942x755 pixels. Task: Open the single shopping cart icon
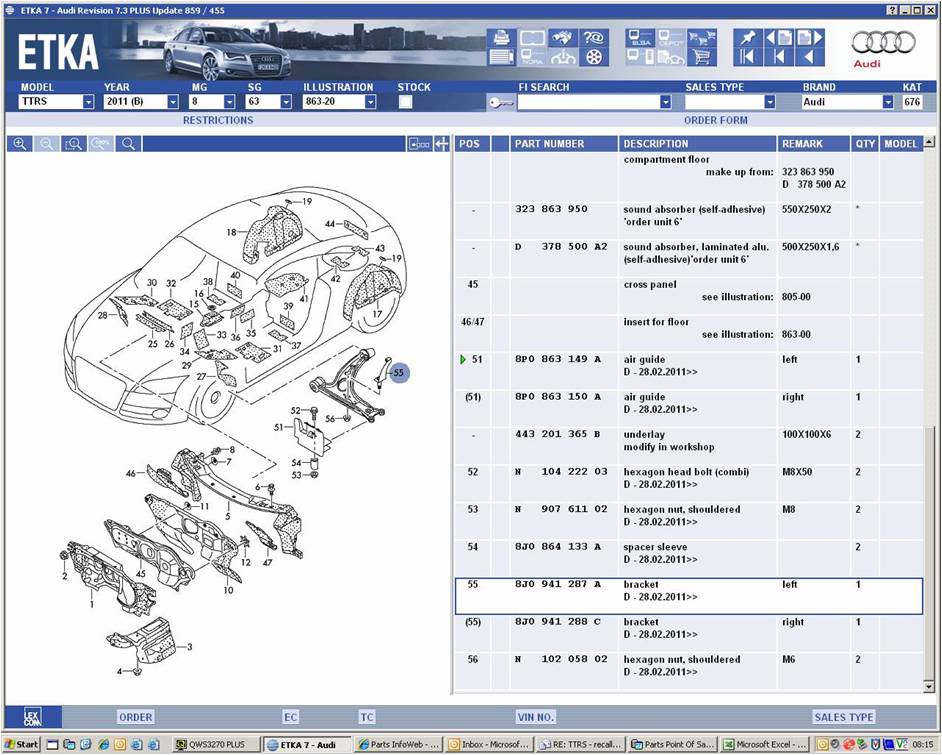click(702, 58)
